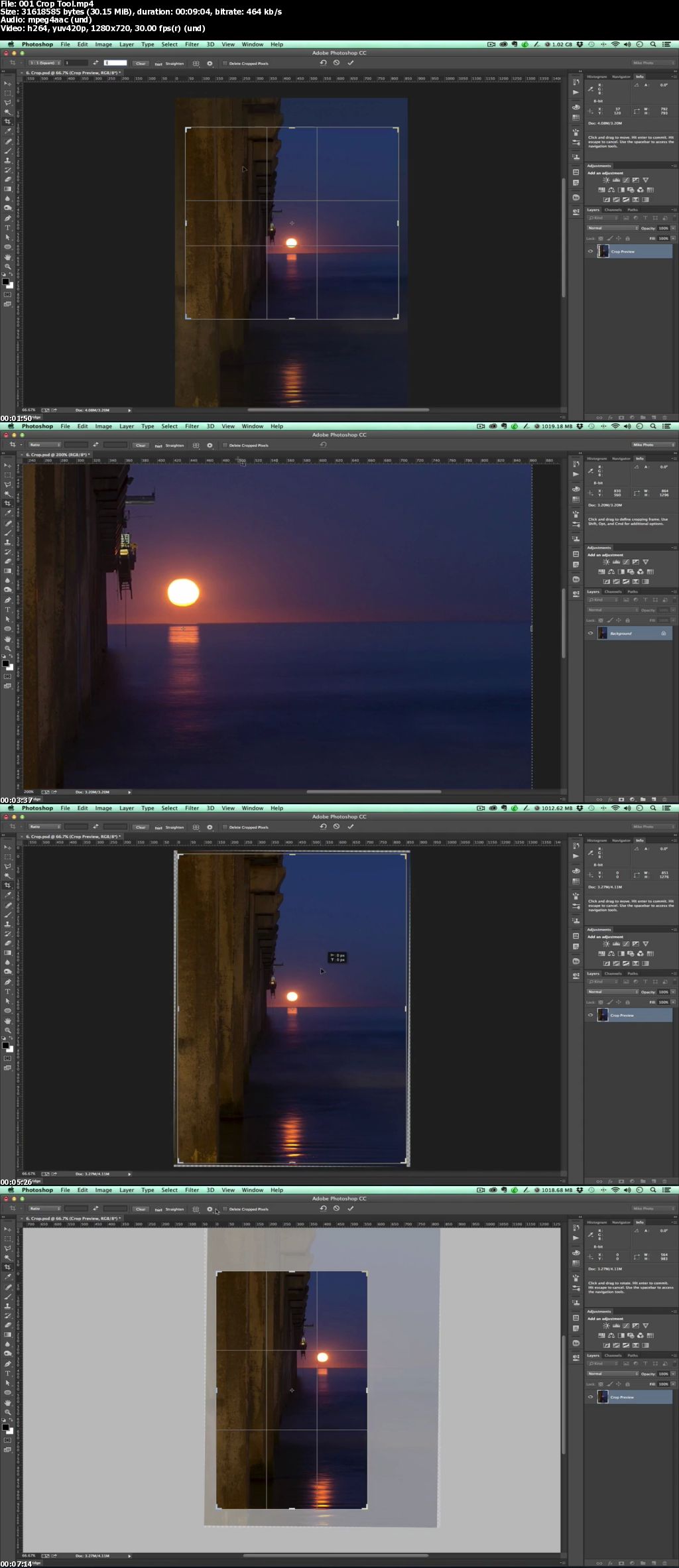Hide Background layer eye in the 00:03:37 frame
The image size is (679, 1568).
pyautogui.click(x=590, y=633)
